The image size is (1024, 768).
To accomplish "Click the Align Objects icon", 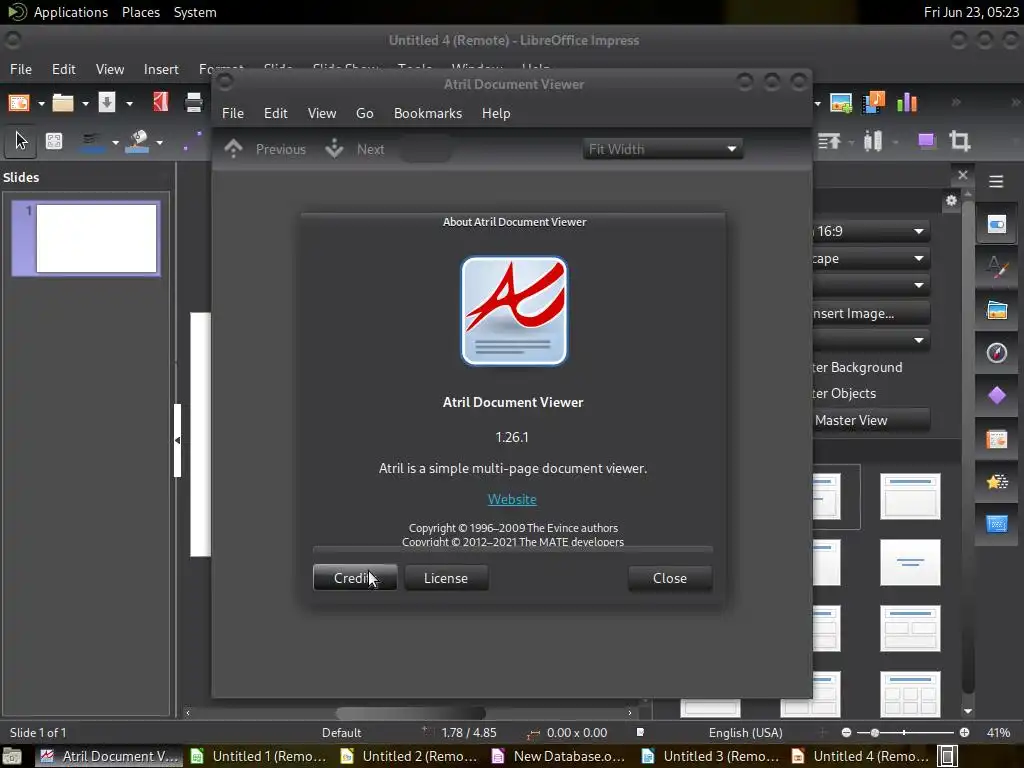I will (x=829, y=141).
